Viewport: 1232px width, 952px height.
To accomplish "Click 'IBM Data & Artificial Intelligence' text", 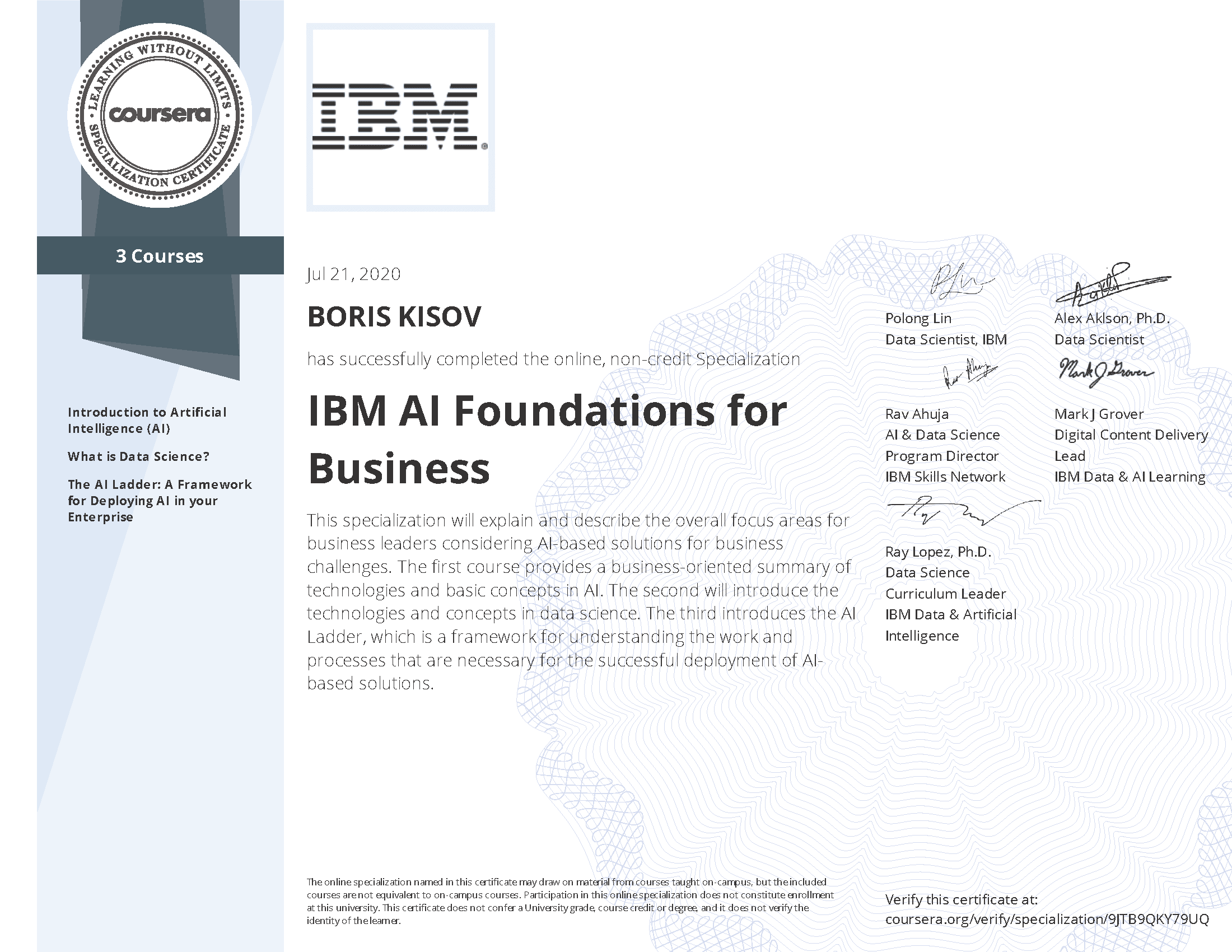I will 950,625.
